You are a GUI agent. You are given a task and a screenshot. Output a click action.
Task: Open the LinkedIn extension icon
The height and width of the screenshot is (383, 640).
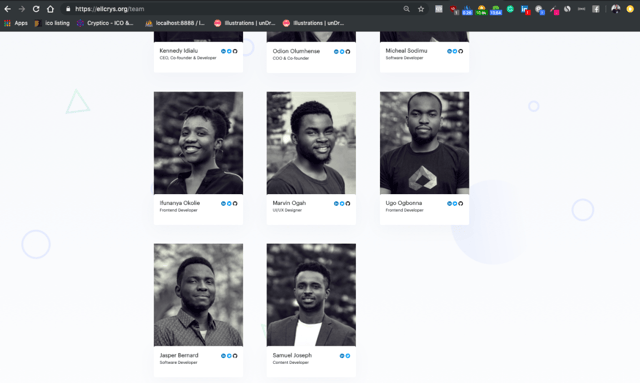click(525, 9)
